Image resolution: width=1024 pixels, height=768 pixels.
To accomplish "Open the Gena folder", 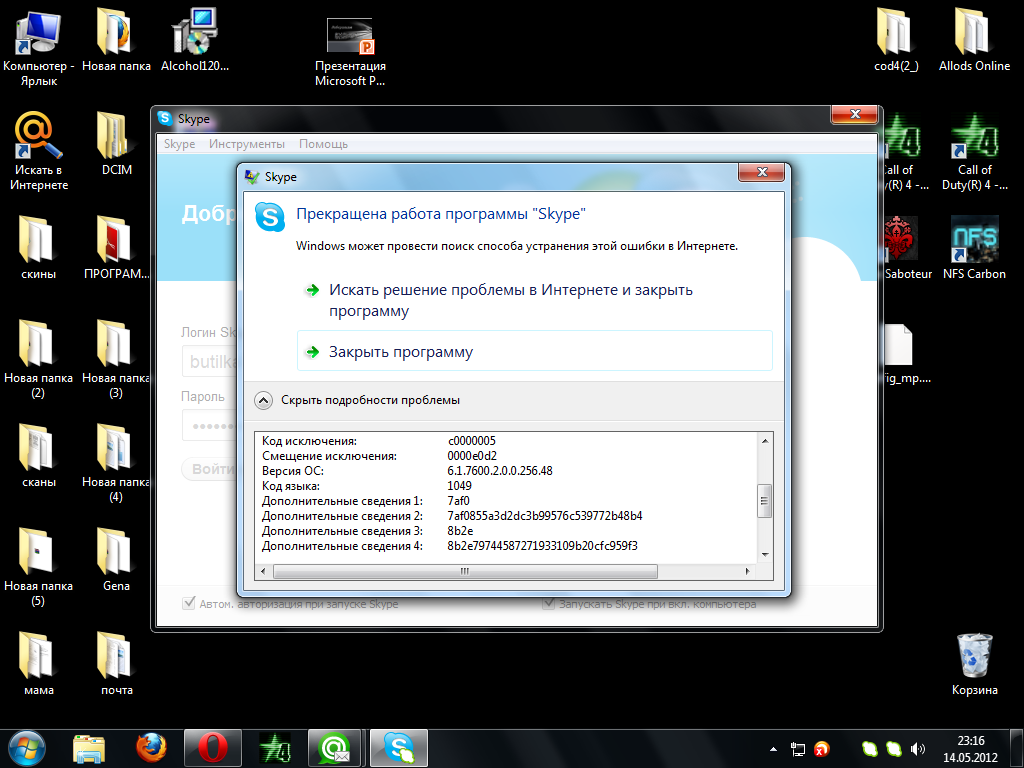I will tap(116, 560).
